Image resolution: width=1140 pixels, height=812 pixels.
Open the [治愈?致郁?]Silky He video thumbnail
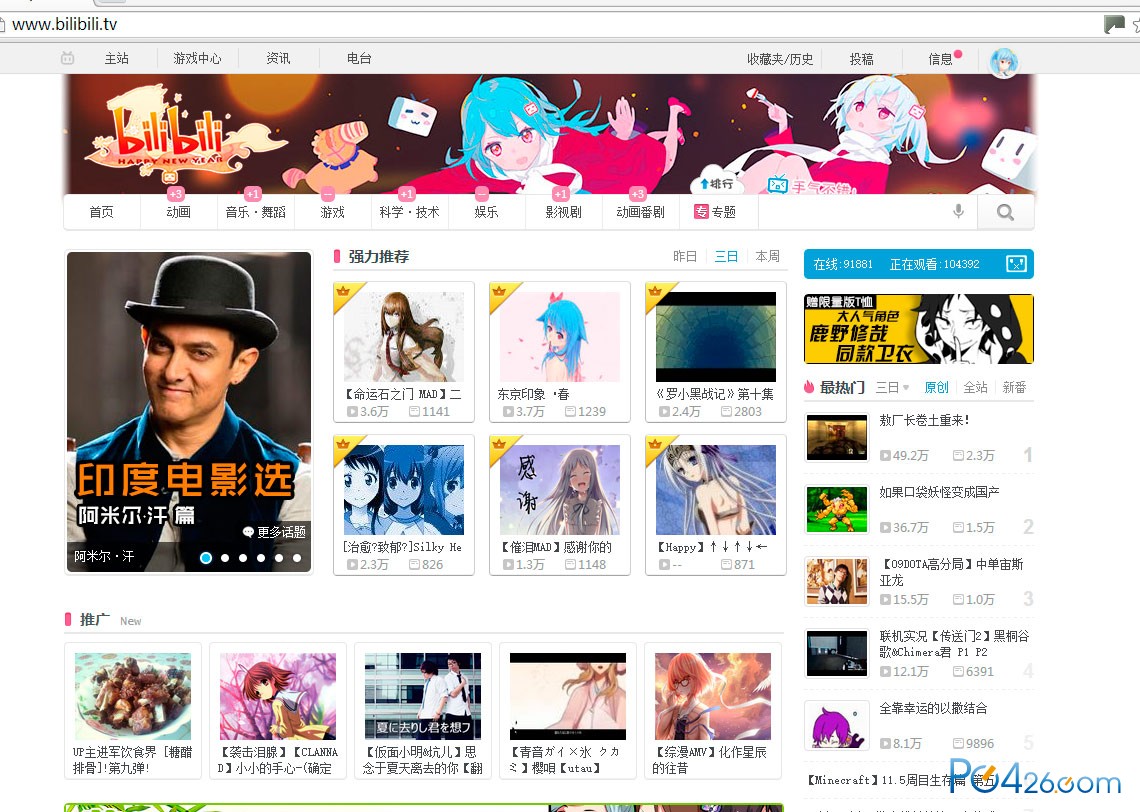(404, 490)
